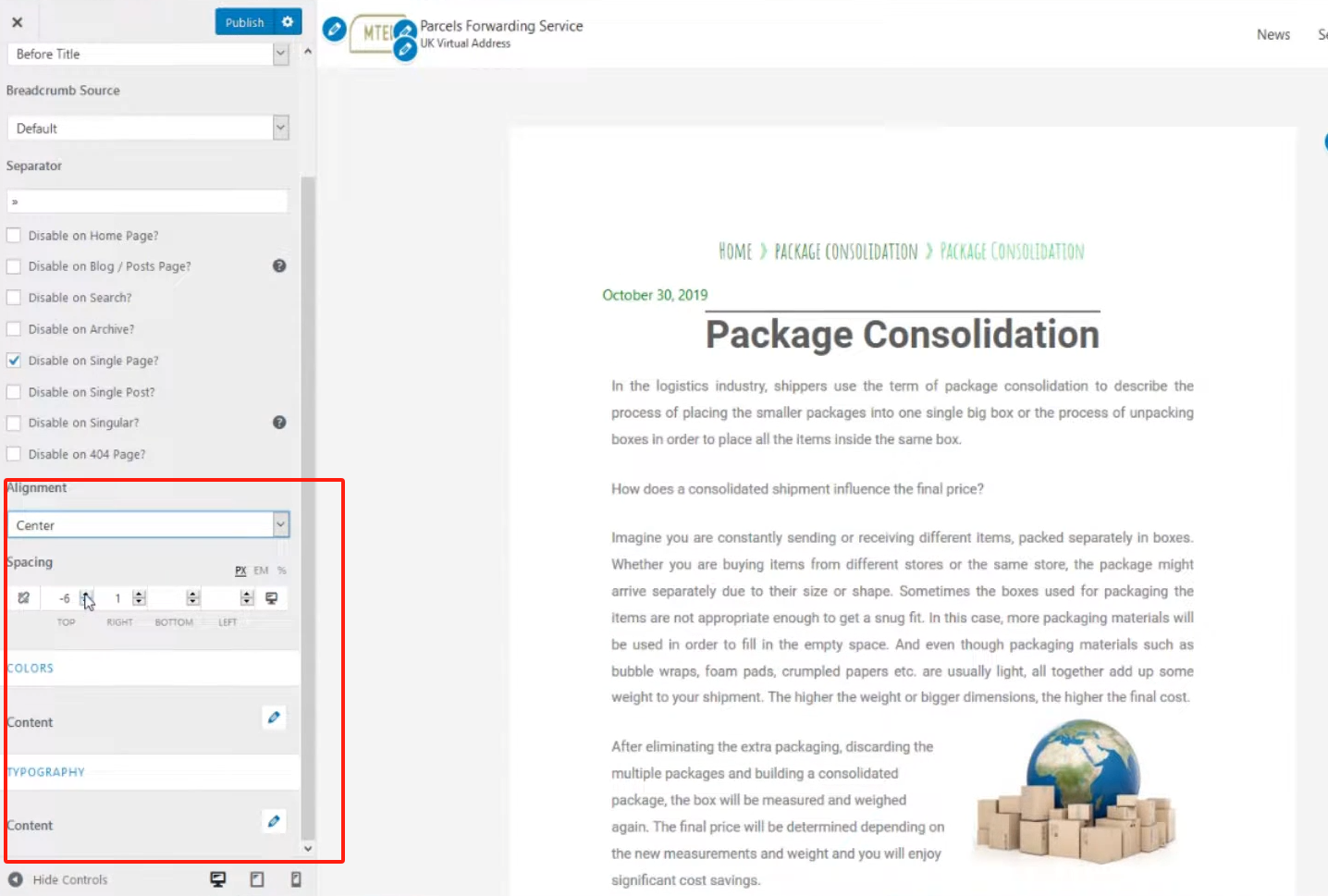Enable Disable on Home Page checkbox
The height and width of the screenshot is (896, 1328).
[x=14, y=236]
